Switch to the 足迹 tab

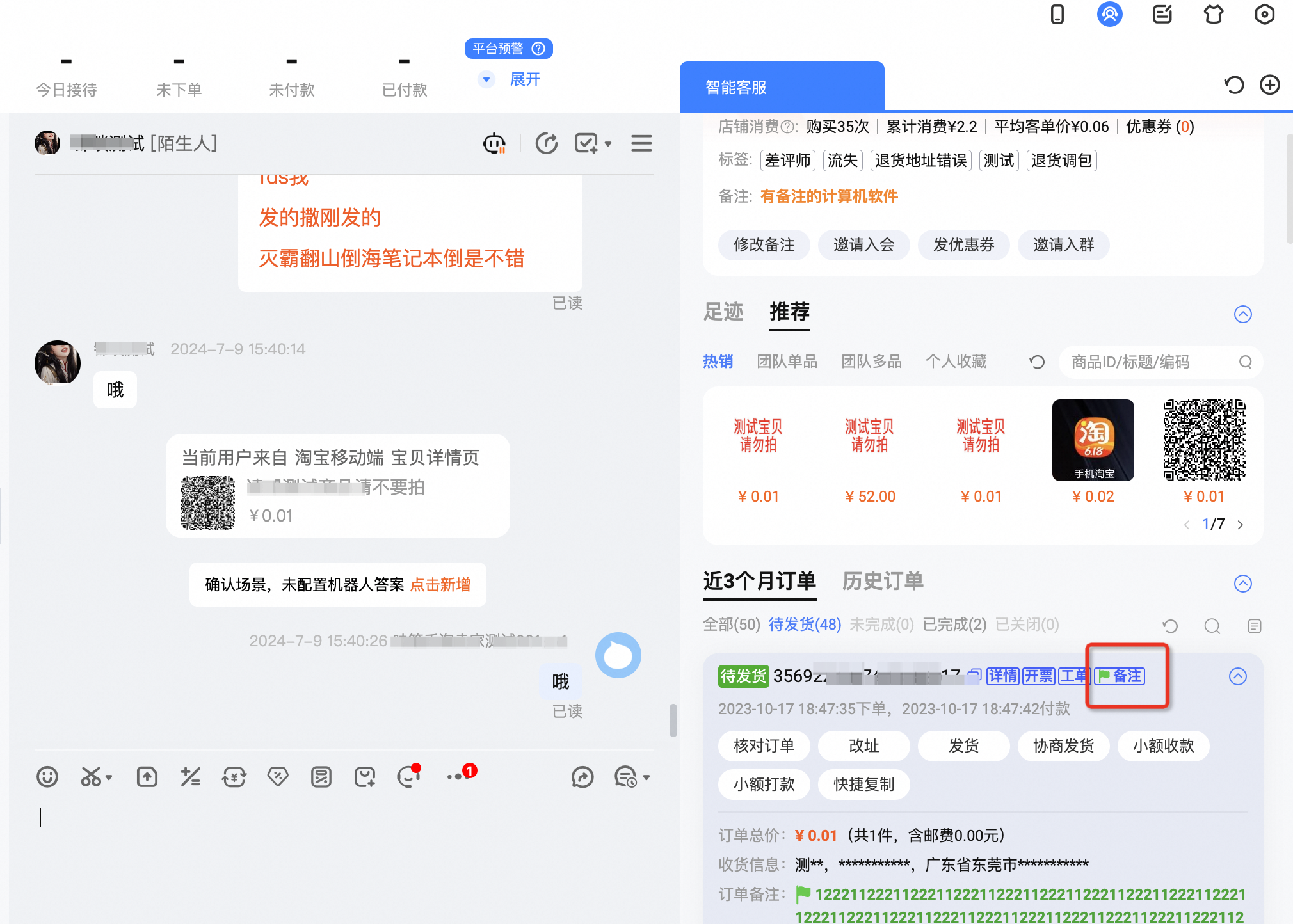pyautogui.click(x=723, y=312)
